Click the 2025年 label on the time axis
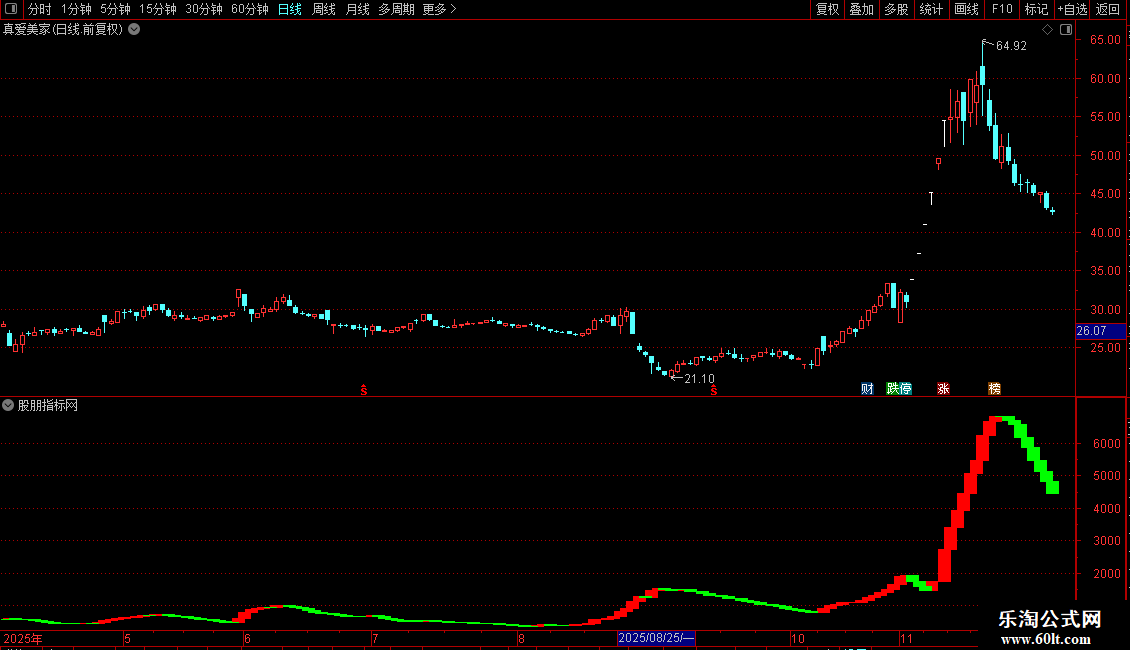 23,638
